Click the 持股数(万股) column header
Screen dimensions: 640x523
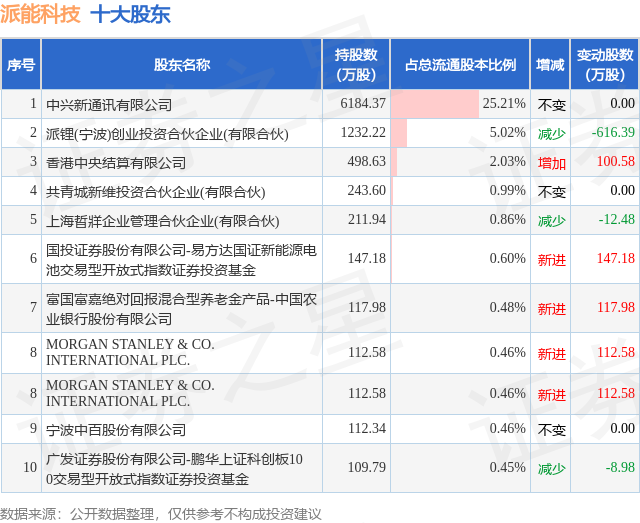pos(356,65)
